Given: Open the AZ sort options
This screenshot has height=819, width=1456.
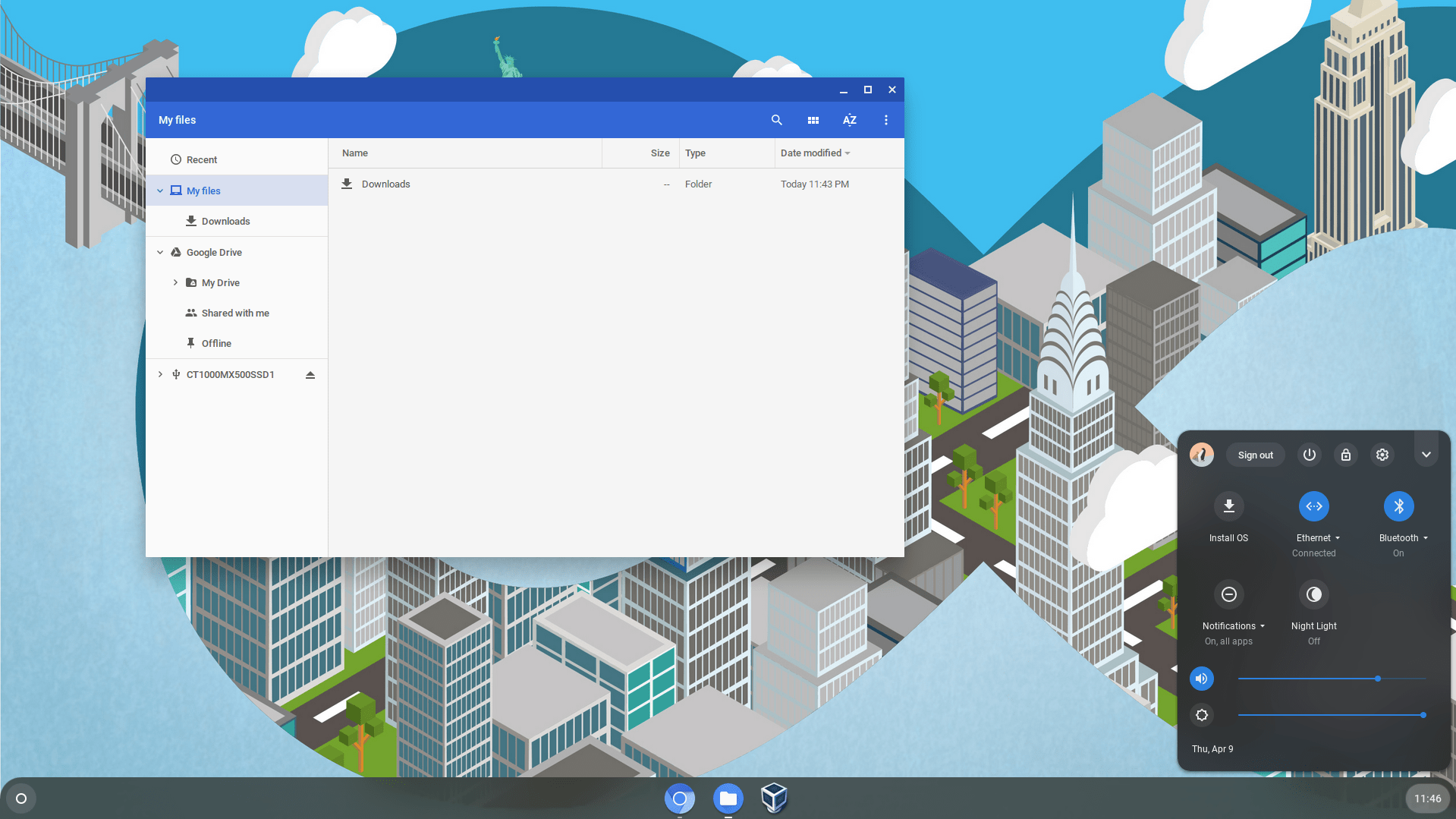Looking at the screenshot, I should click(849, 120).
